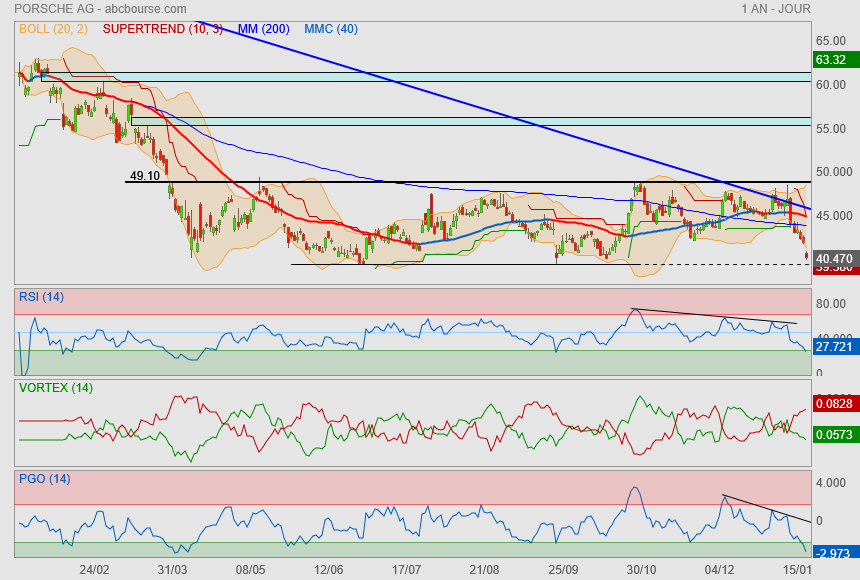Select the 24/02 date on time axis
This screenshot has width=860, height=580.
point(94,570)
